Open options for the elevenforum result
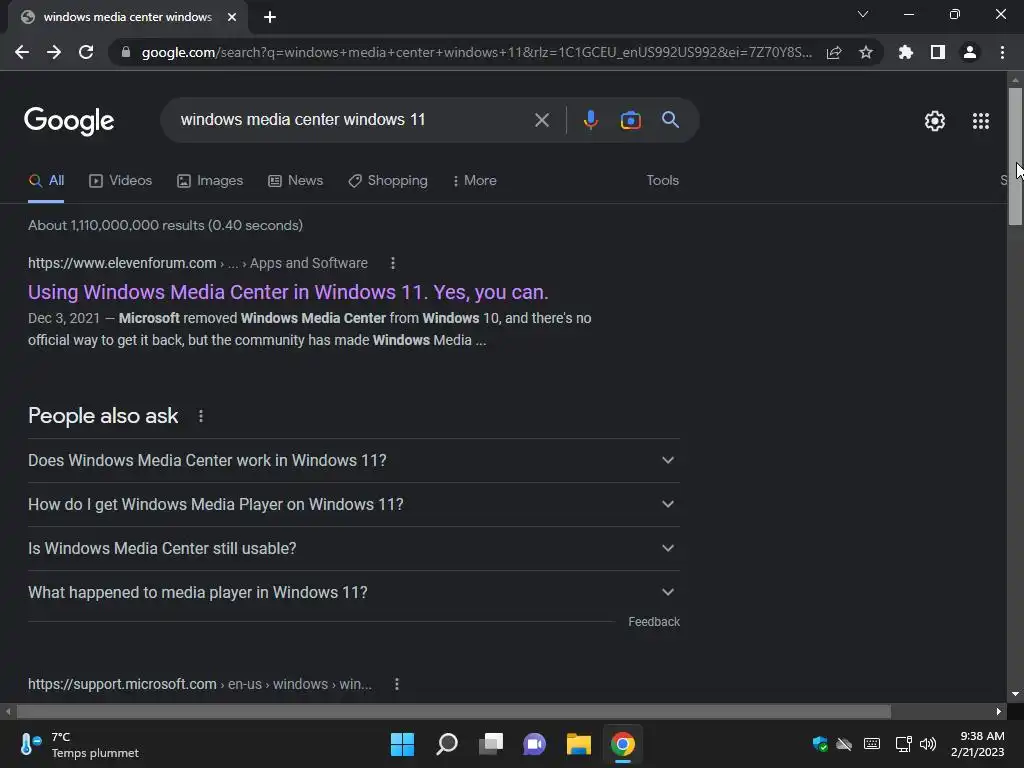 (x=392, y=263)
